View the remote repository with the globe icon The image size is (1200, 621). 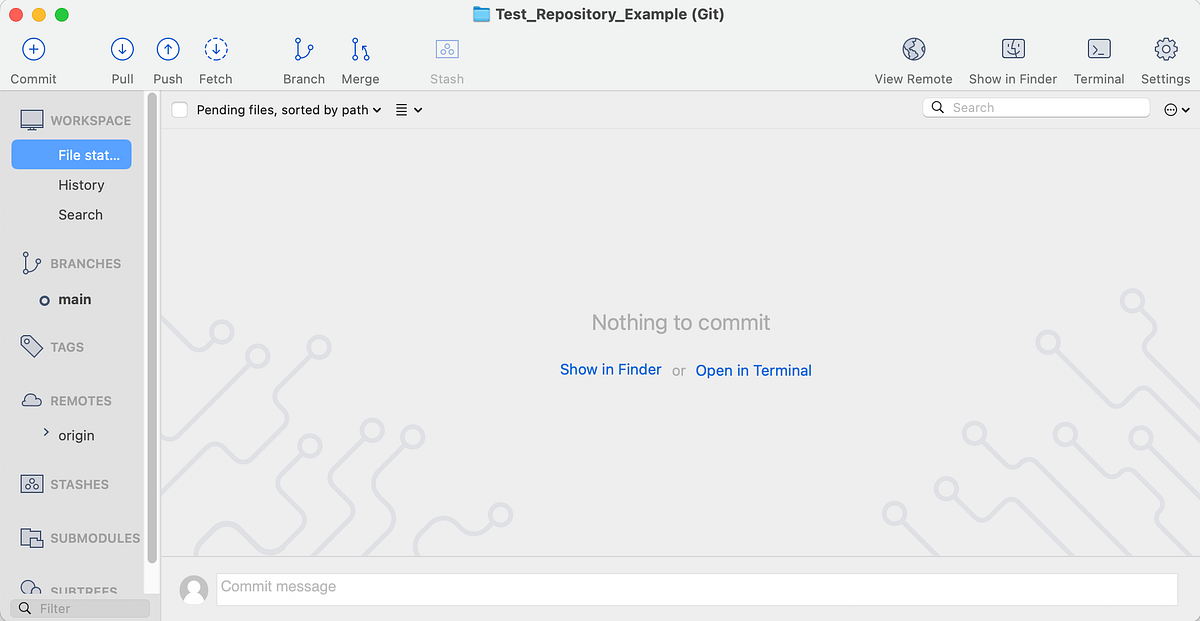[913, 49]
